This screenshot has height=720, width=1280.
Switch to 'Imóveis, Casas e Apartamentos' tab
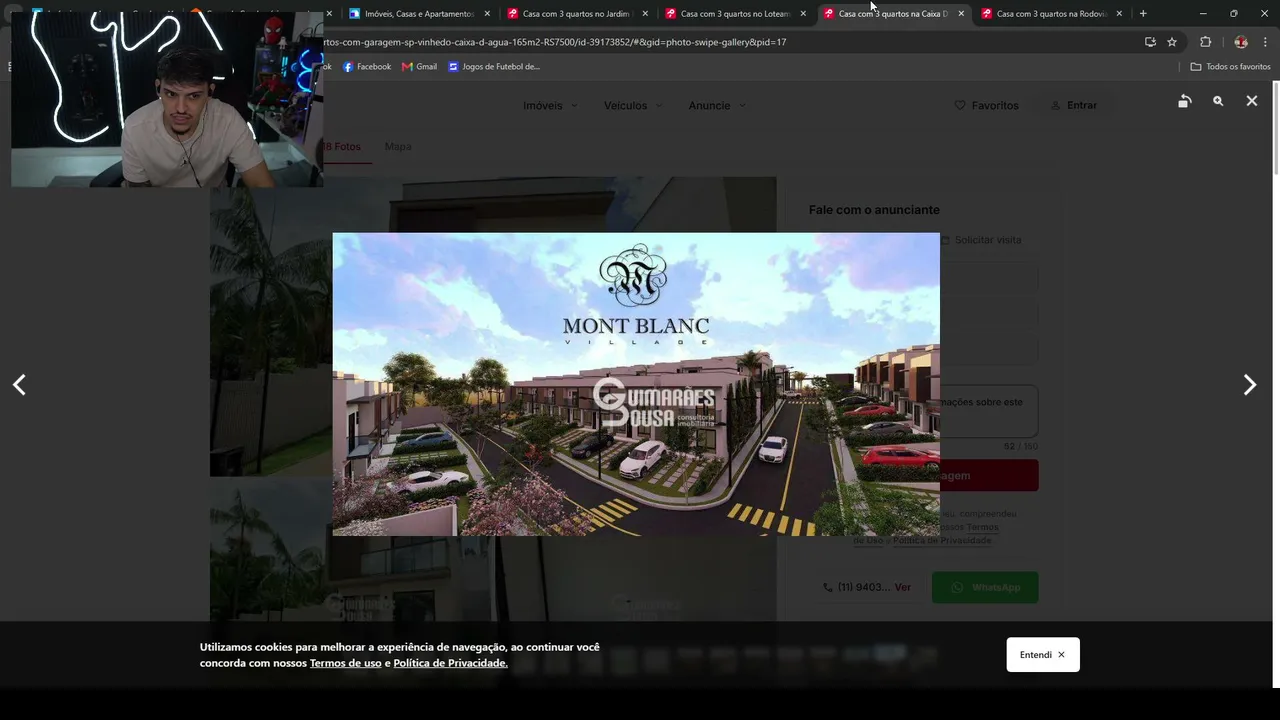(x=419, y=14)
